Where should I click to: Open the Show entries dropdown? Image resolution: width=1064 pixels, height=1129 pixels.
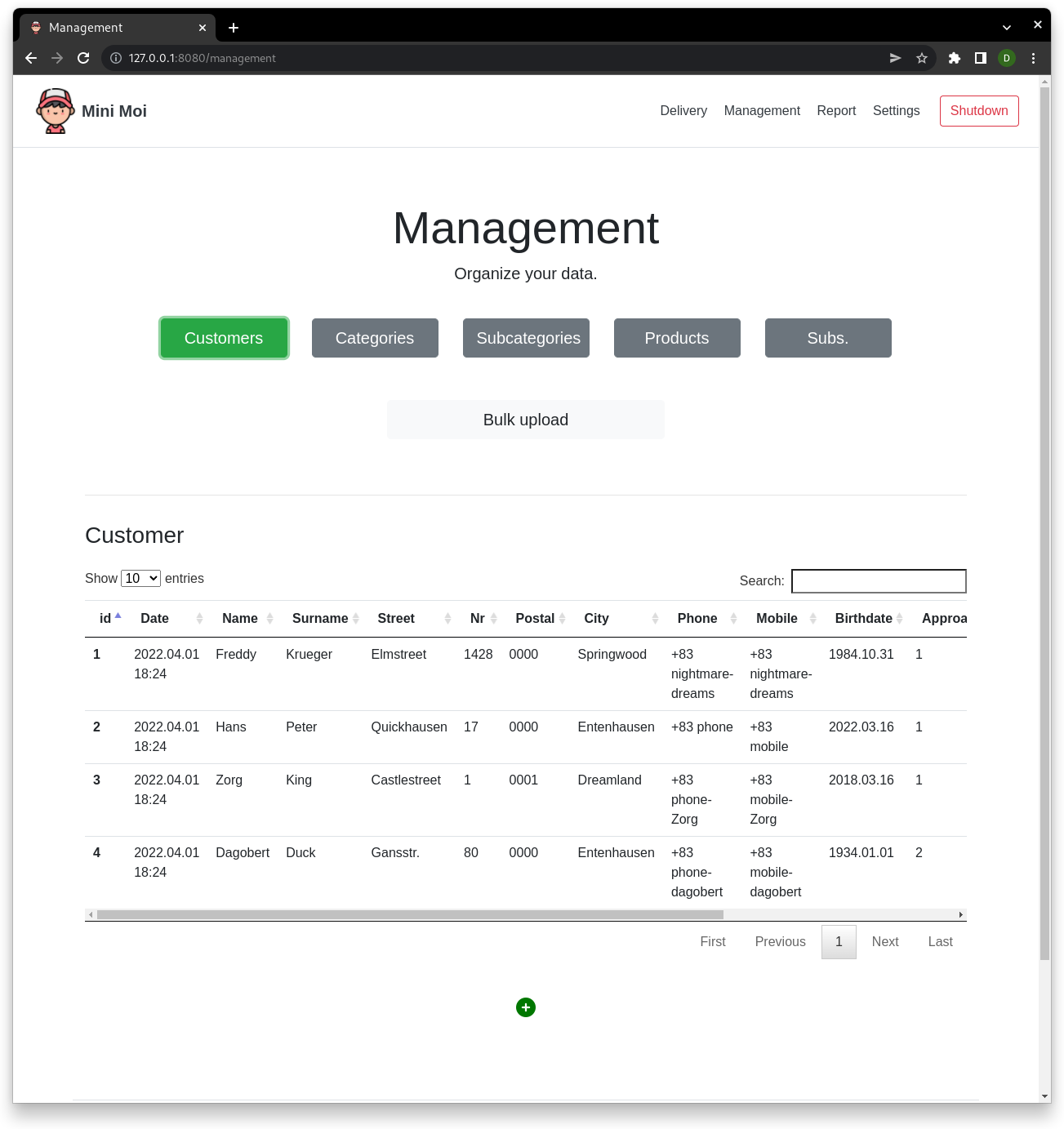point(140,578)
